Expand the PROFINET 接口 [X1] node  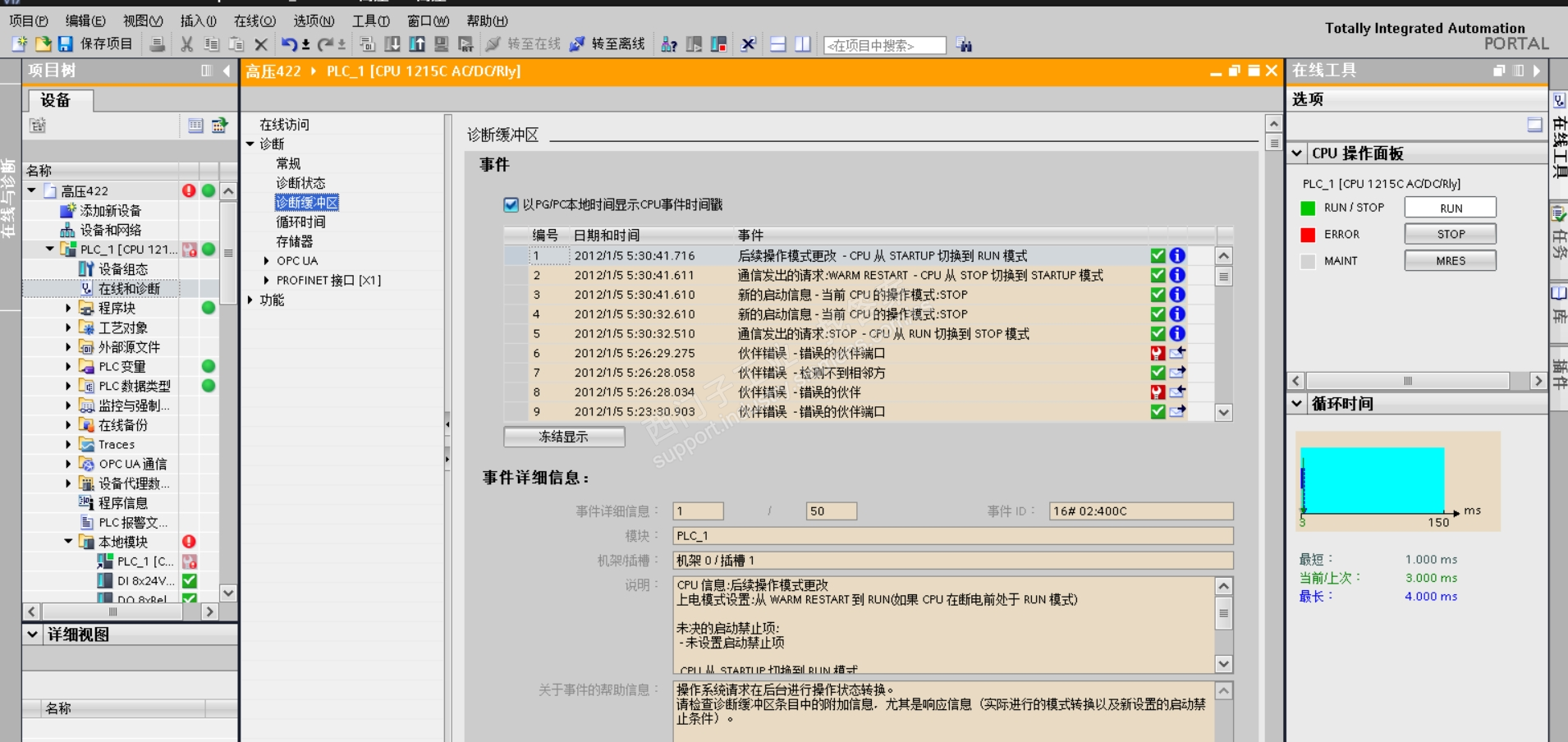point(266,281)
